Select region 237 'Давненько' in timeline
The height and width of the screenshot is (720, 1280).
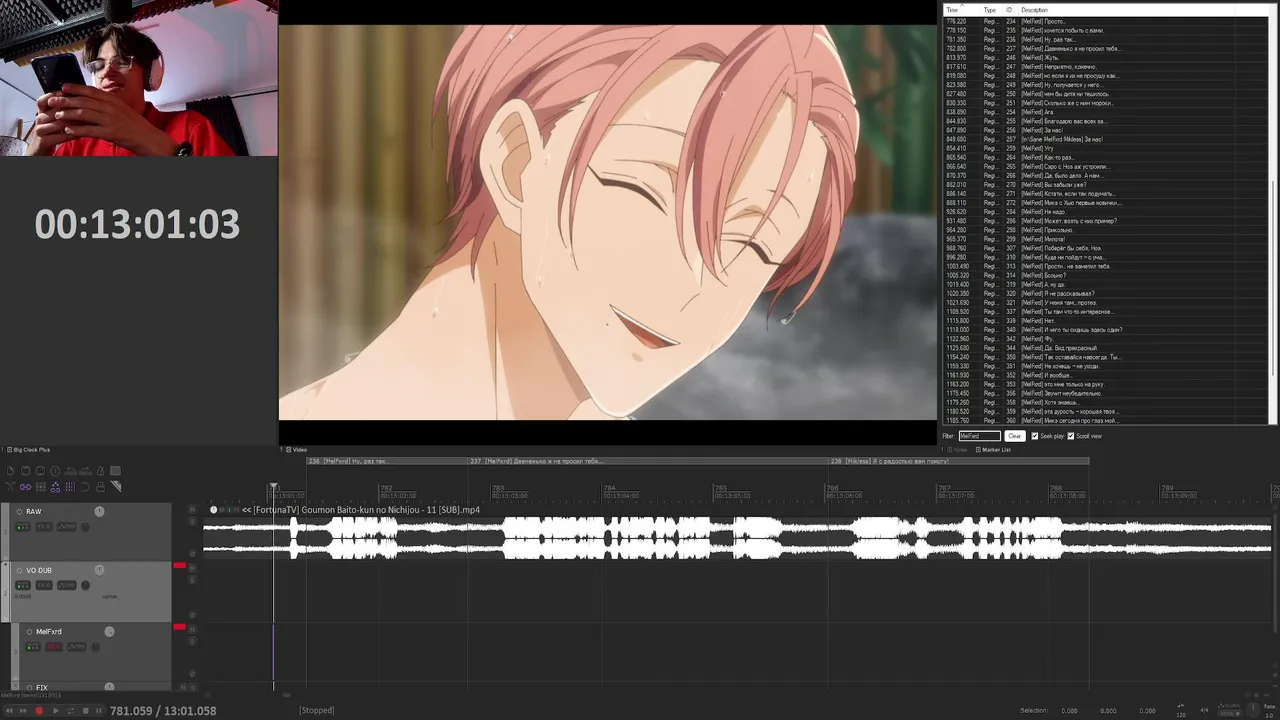pyautogui.click(x=647, y=461)
